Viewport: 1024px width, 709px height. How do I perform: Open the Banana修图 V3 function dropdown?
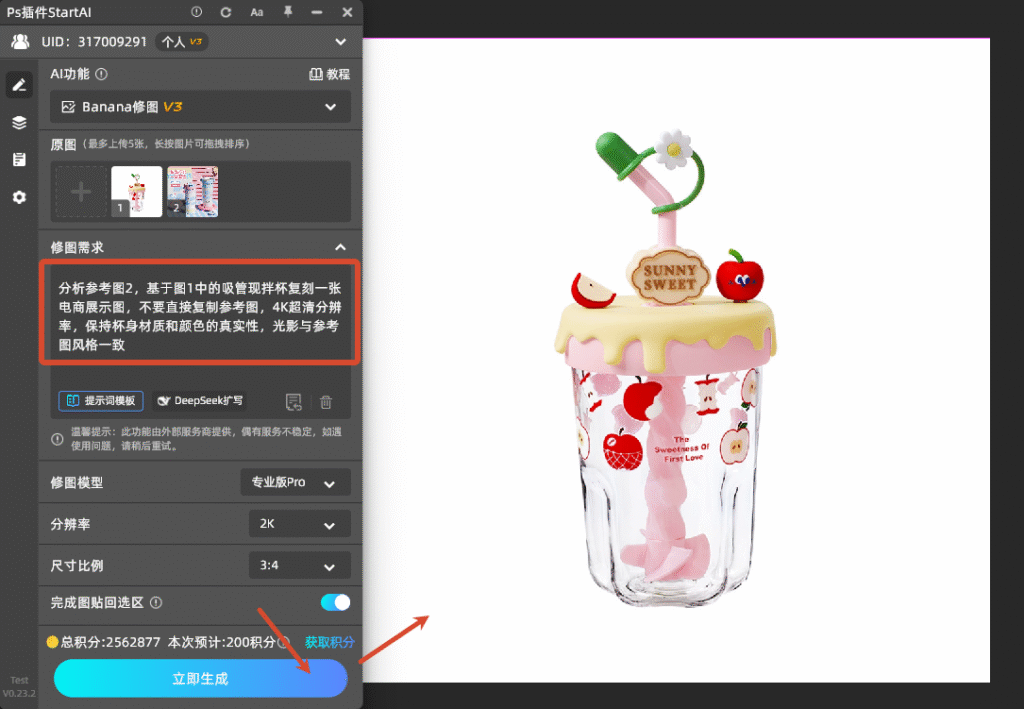coord(199,107)
